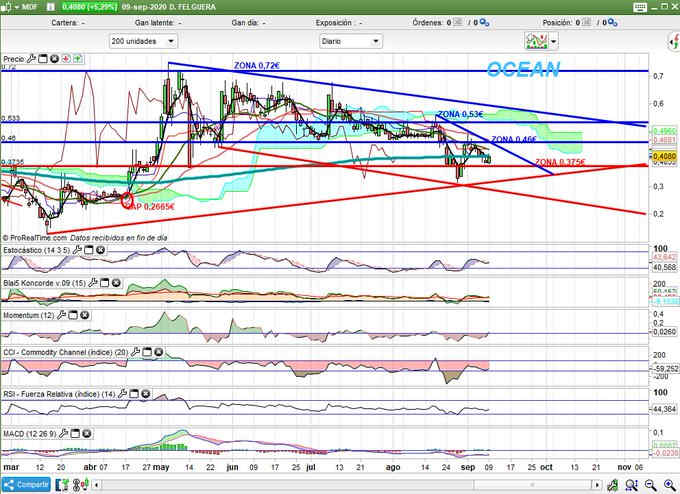Click the red plus icon beside Precio
The image size is (680, 494).
[x=66, y=59]
